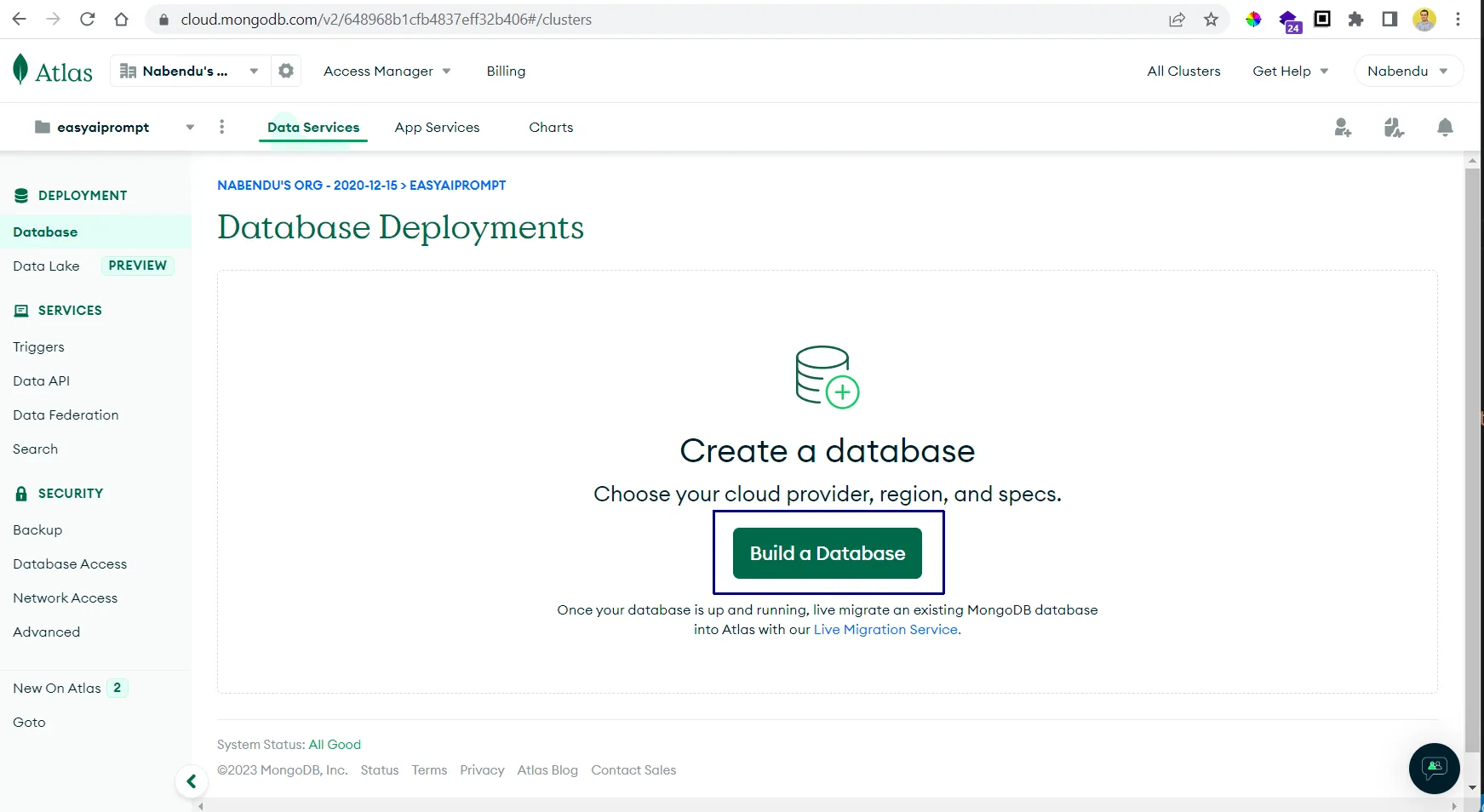Open Contact Sales footer link
This screenshot has width=1484, height=812.
(633, 769)
